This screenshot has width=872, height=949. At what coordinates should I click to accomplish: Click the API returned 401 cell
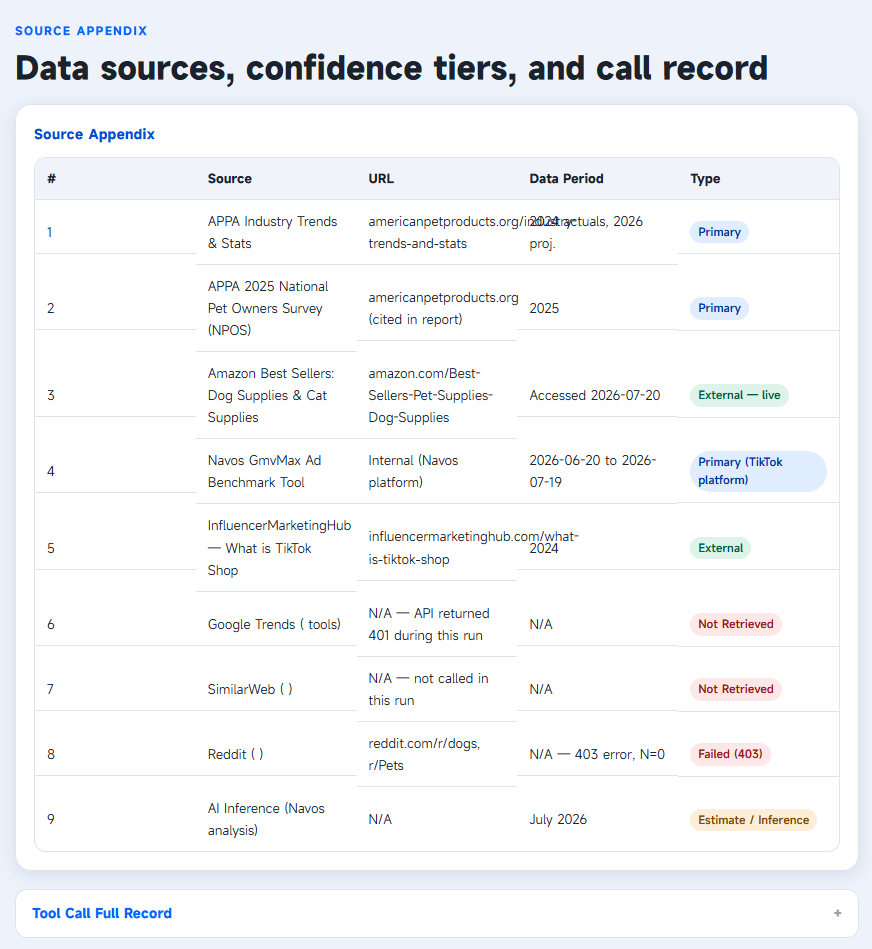[429, 624]
